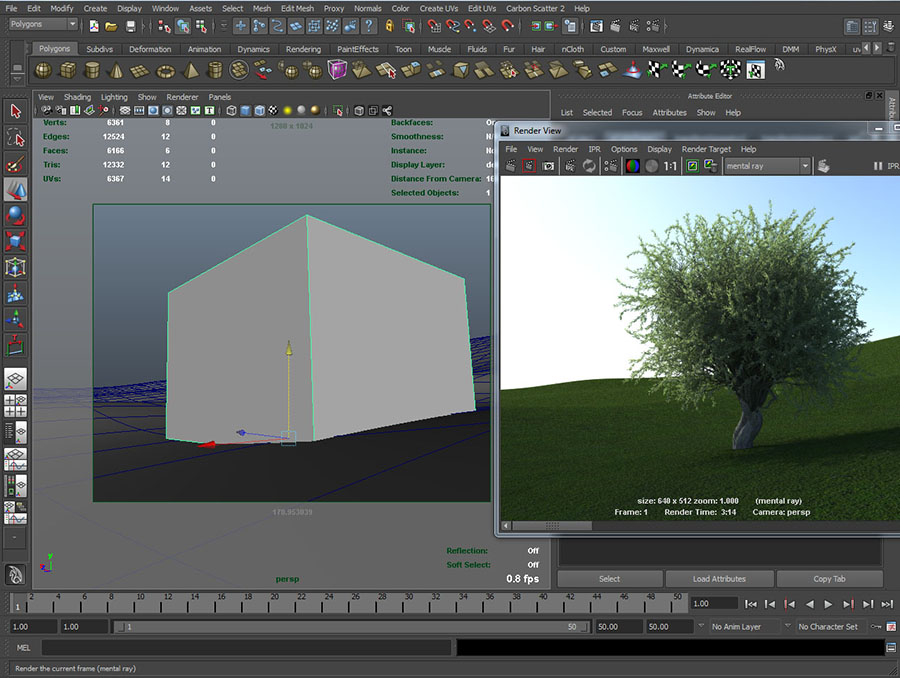Open the Render Target menu in Render View
The image size is (900, 678).
point(705,148)
